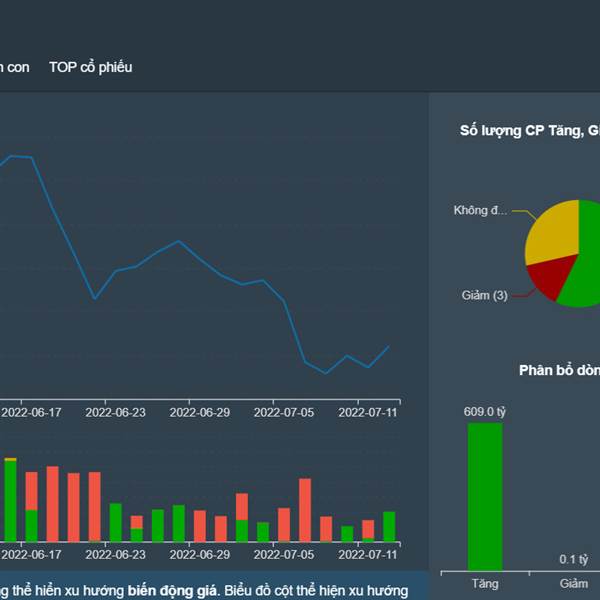Click the "Phân bổ dòn..." chart title

(559, 370)
